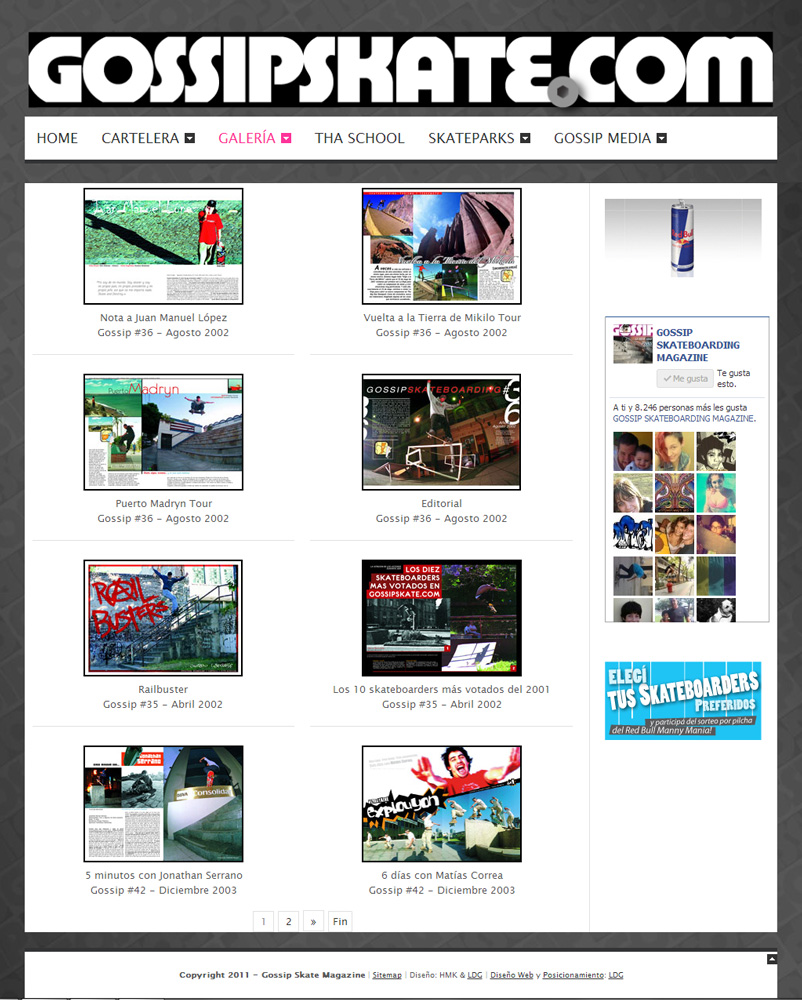Jump to last page with Fin button
802x1000 pixels.
340,922
